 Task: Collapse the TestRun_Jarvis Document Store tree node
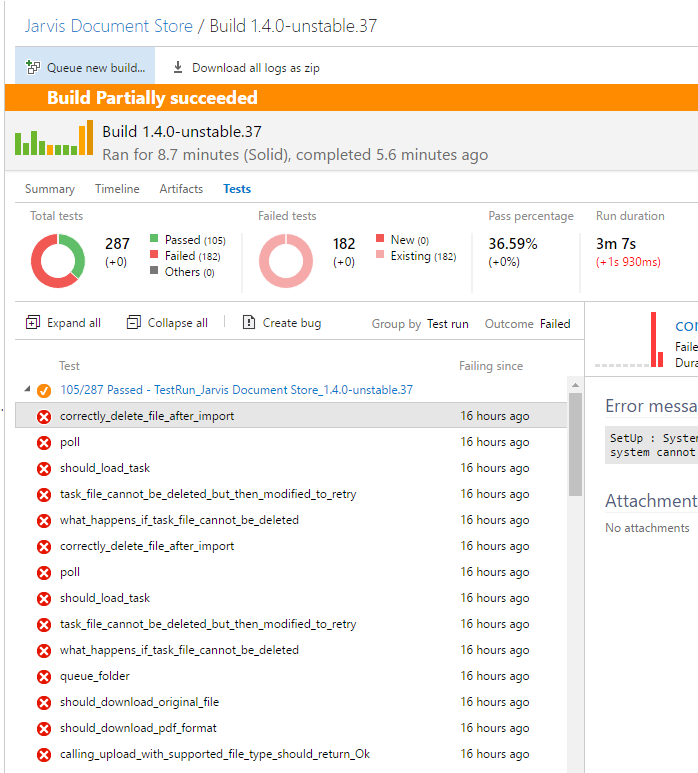(28, 389)
